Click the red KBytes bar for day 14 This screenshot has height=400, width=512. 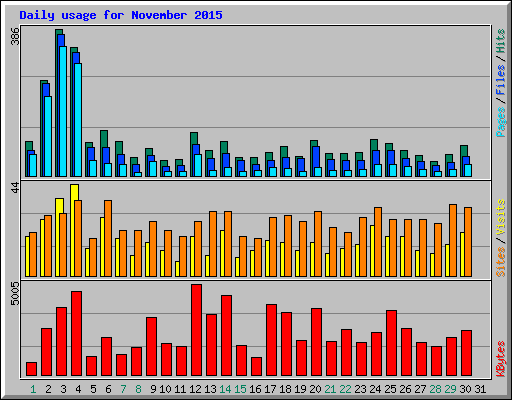[227, 336]
